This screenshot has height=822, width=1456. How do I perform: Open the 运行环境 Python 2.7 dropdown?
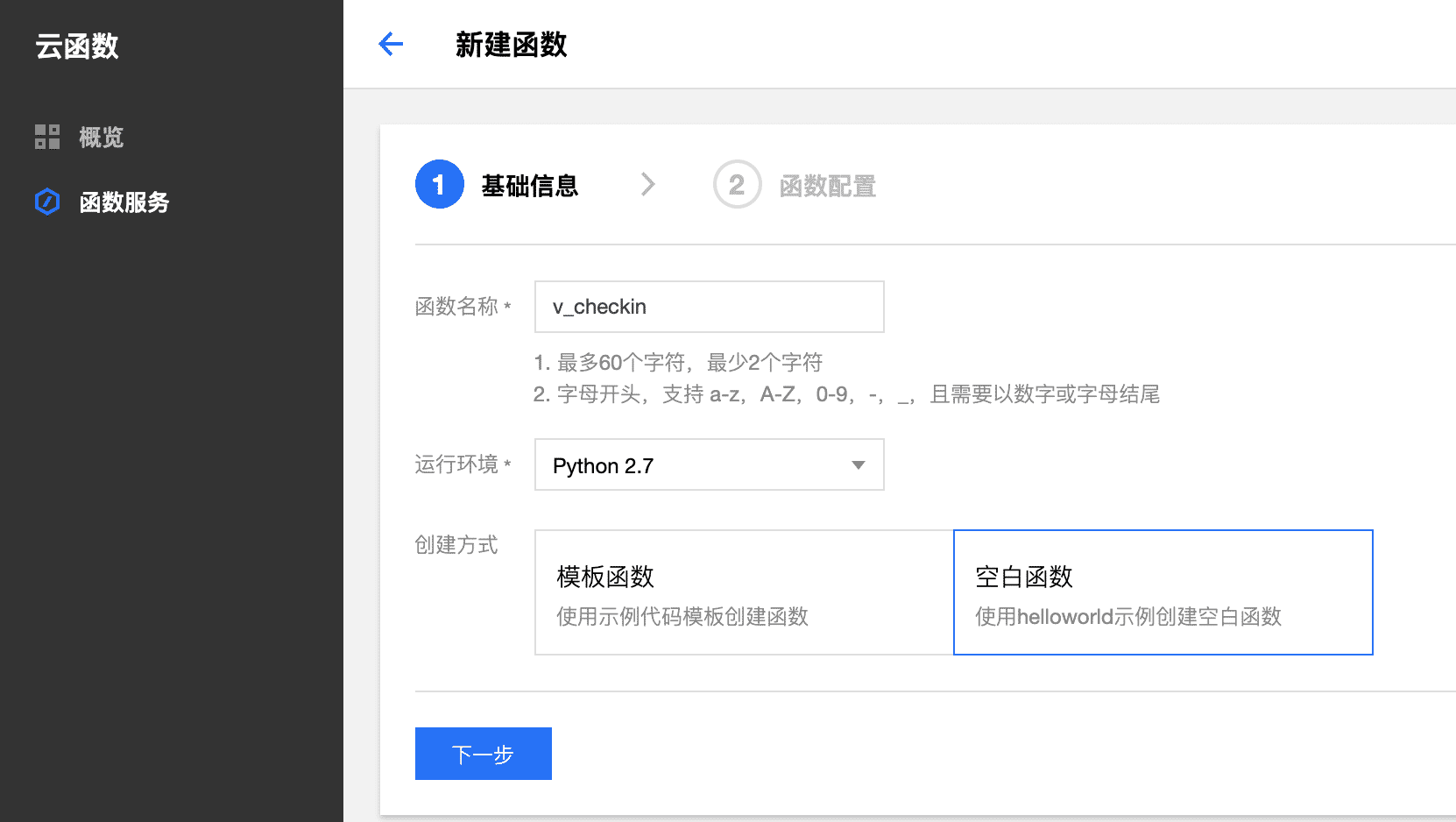click(x=710, y=464)
